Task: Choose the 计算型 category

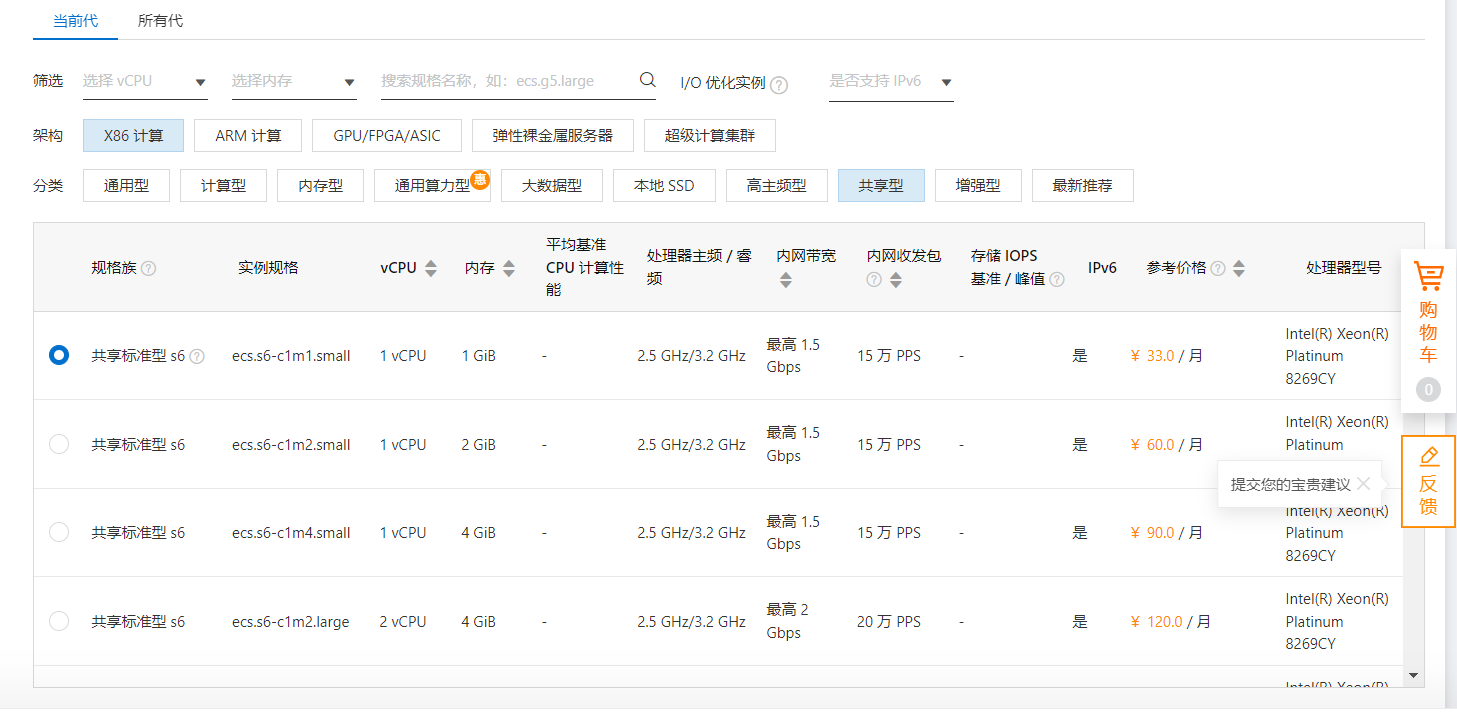Action: pyautogui.click(x=223, y=185)
